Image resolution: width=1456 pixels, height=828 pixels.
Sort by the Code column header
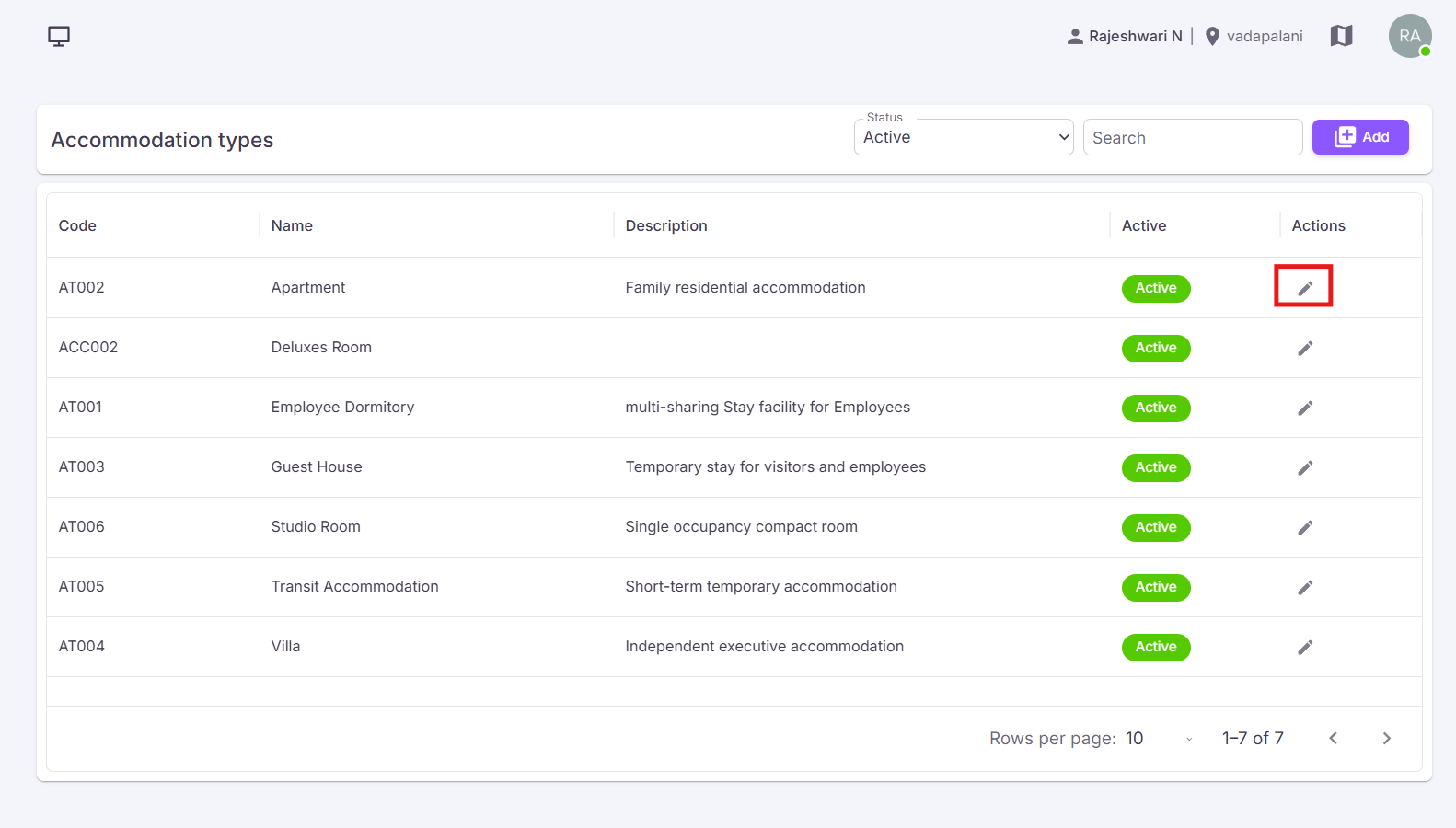tap(77, 225)
